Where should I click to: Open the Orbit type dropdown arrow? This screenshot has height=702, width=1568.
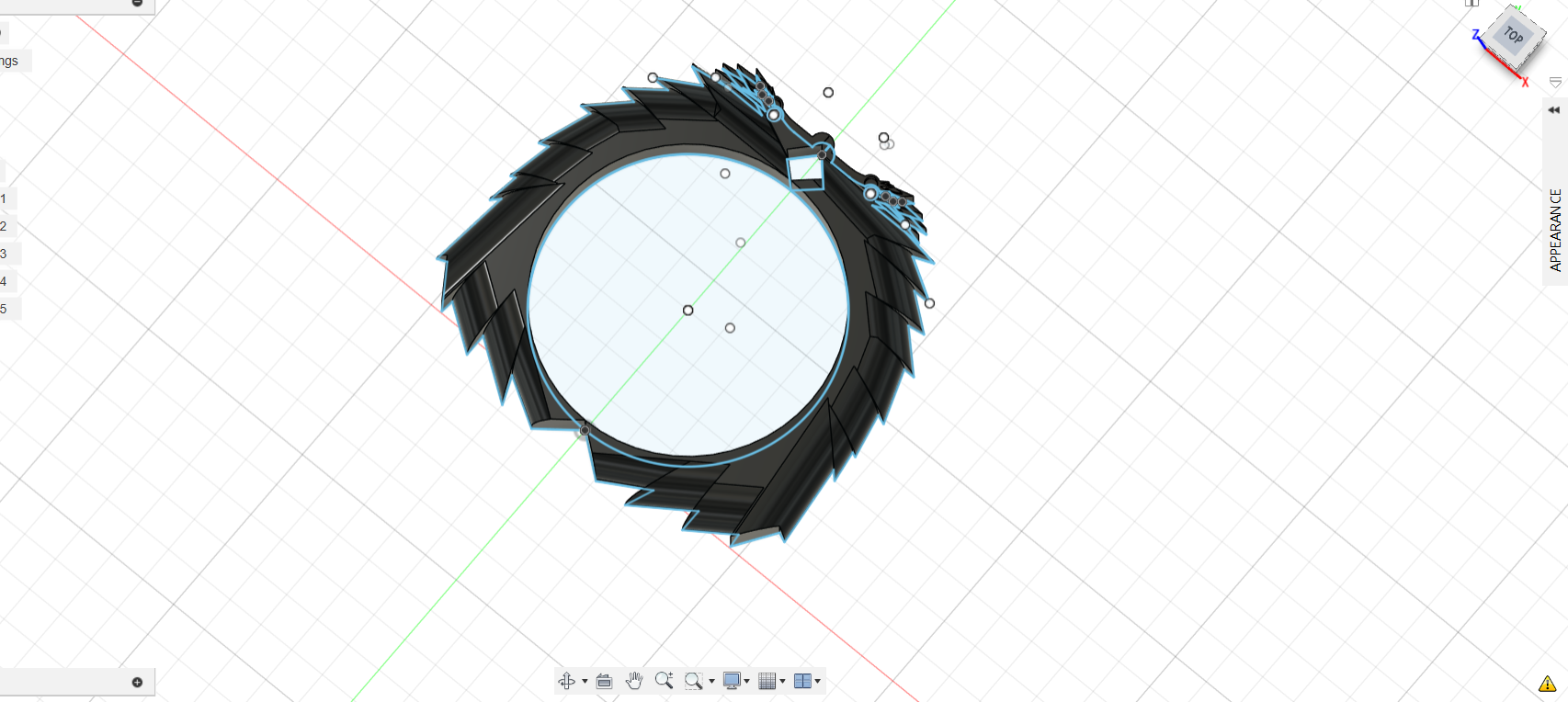tap(585, 681)
